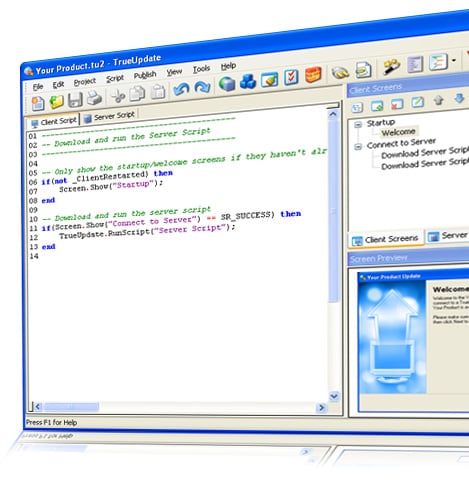Collapse the Startup tree node
This screenshot has width=469, height=483.
pyautogui.click(x=358, y=125)
